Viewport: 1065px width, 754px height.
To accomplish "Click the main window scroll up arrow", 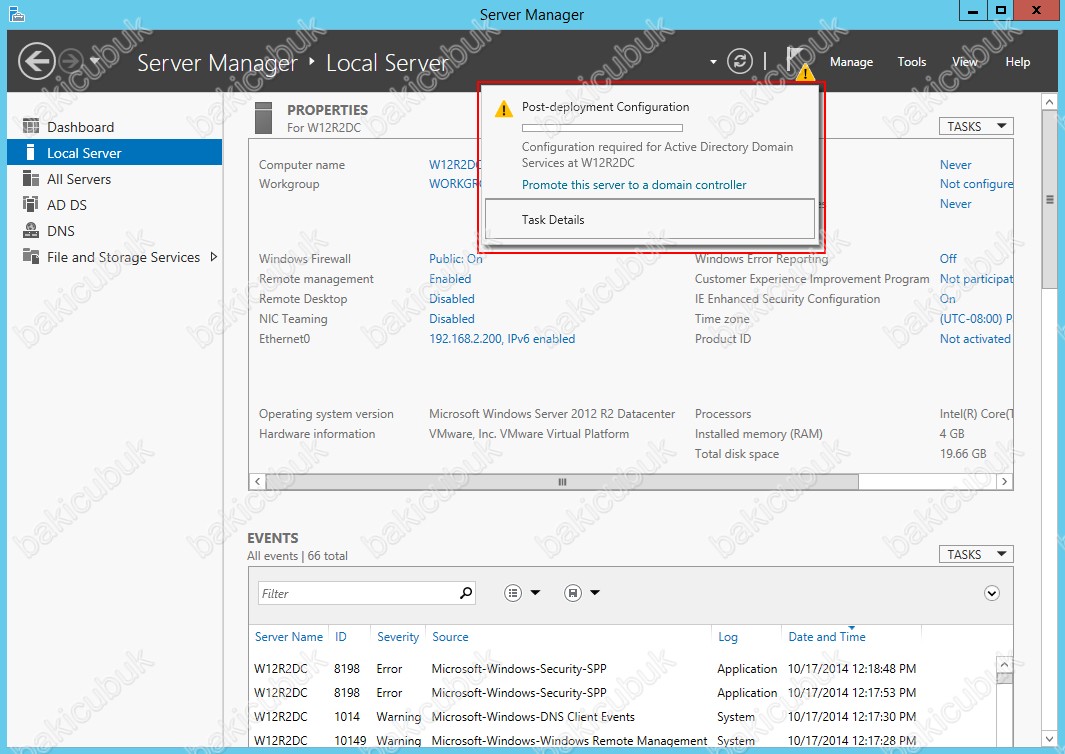I will tap(1049, 102).
